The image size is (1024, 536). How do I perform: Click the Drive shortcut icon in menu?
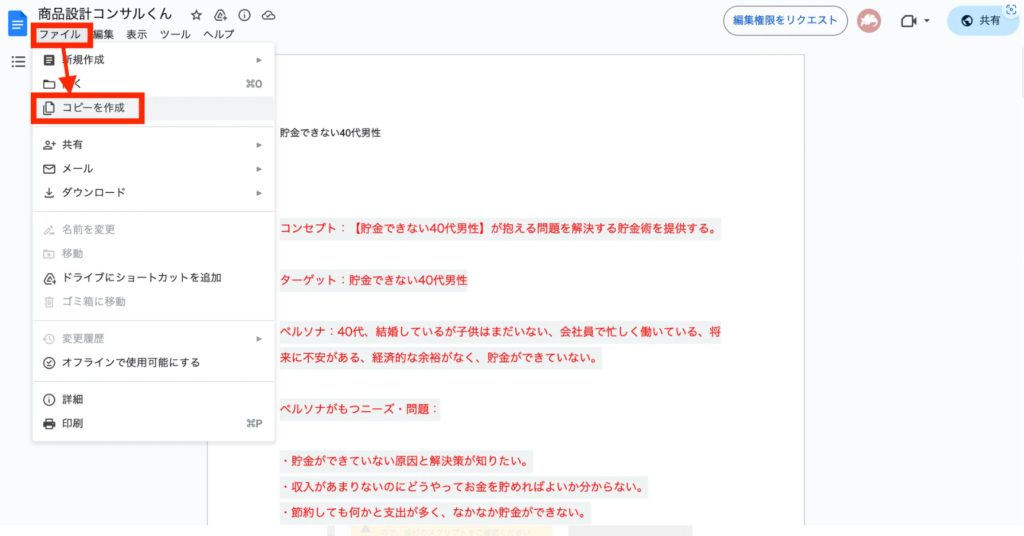point(49,279)
